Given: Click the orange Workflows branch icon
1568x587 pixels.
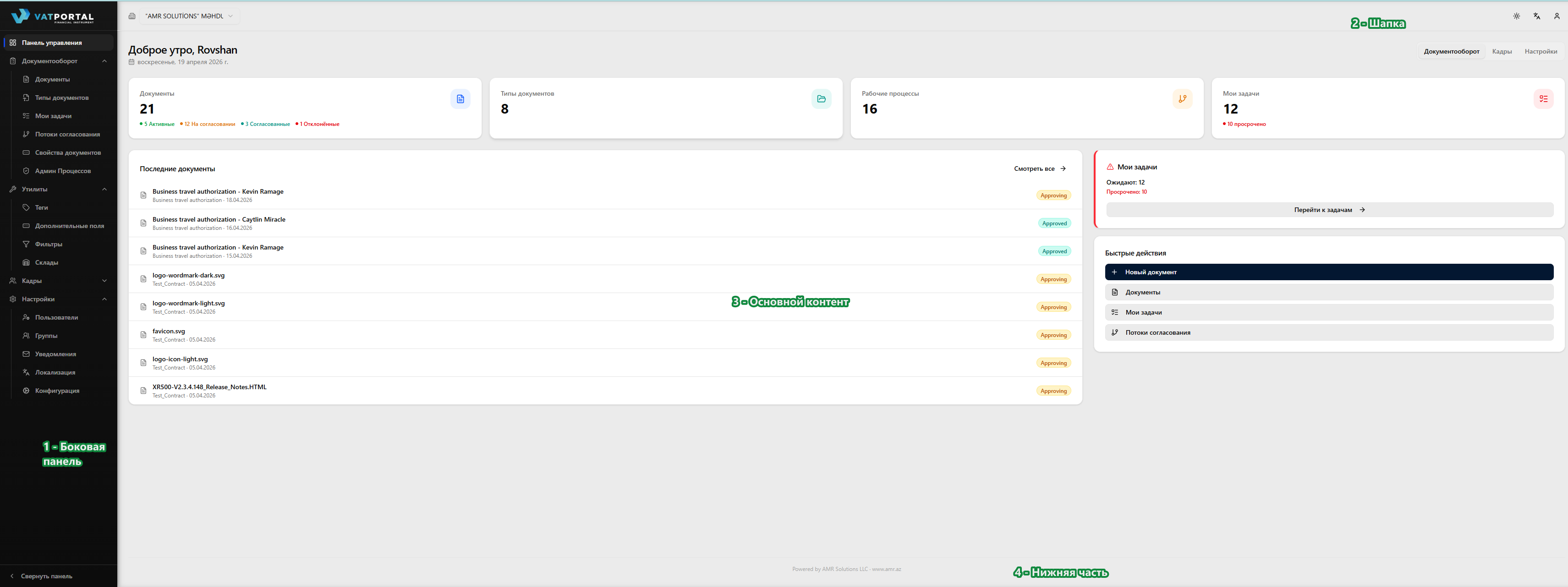Looking at the screenshot, I should [x=1182, y=99].
